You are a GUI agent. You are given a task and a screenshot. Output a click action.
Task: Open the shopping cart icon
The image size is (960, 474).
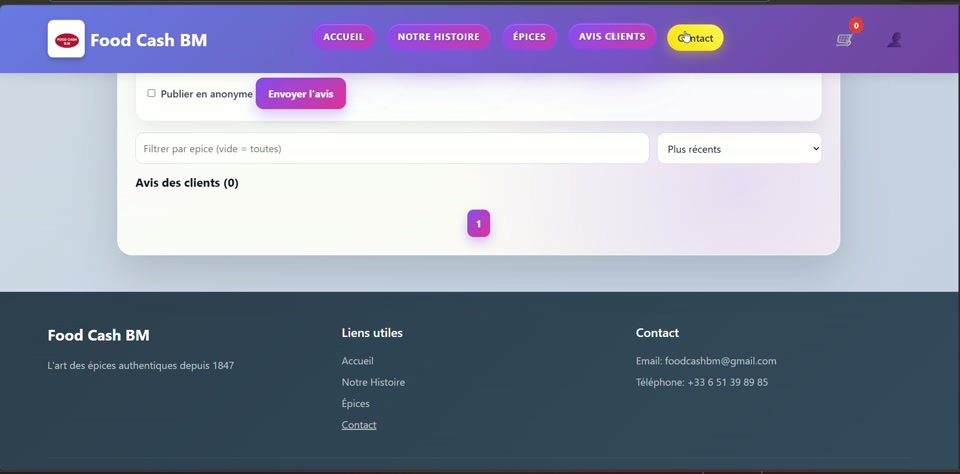click(844, 40)
